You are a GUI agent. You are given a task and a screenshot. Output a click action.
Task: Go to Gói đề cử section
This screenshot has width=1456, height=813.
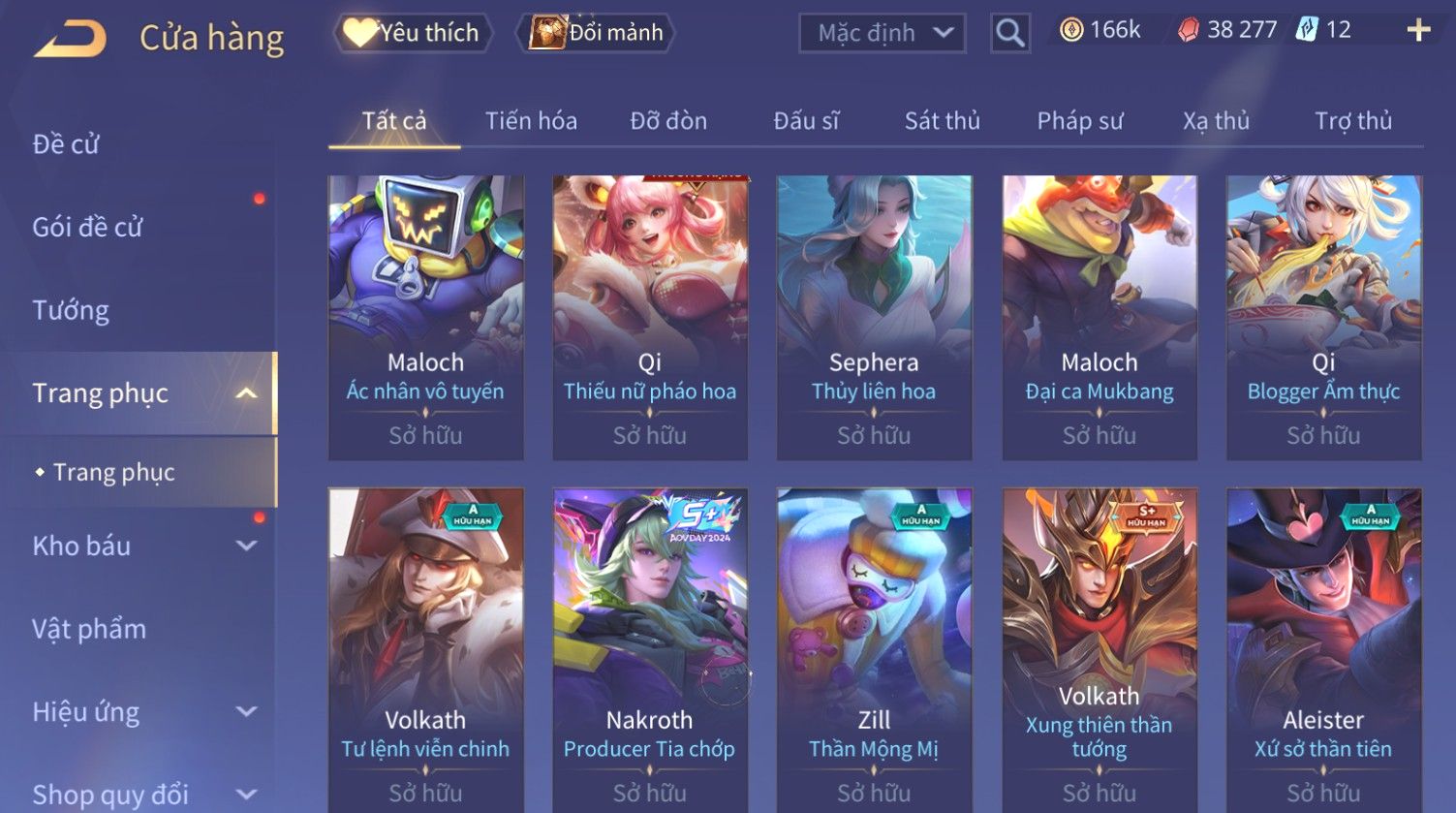87,227
